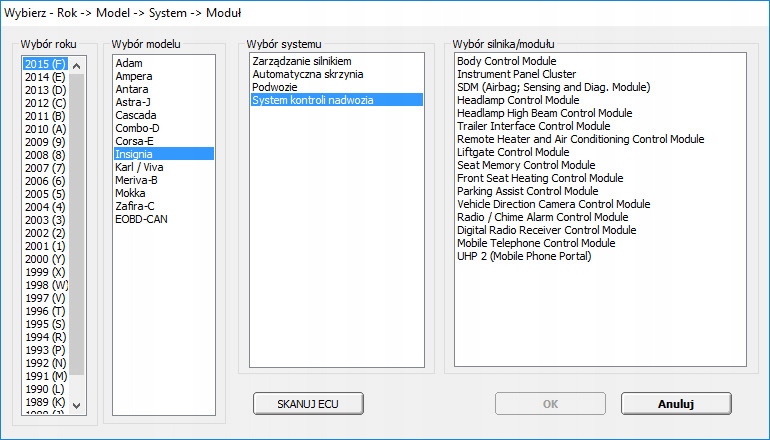
Task: Select Trailer Interface Control Module
Action: 533,126
